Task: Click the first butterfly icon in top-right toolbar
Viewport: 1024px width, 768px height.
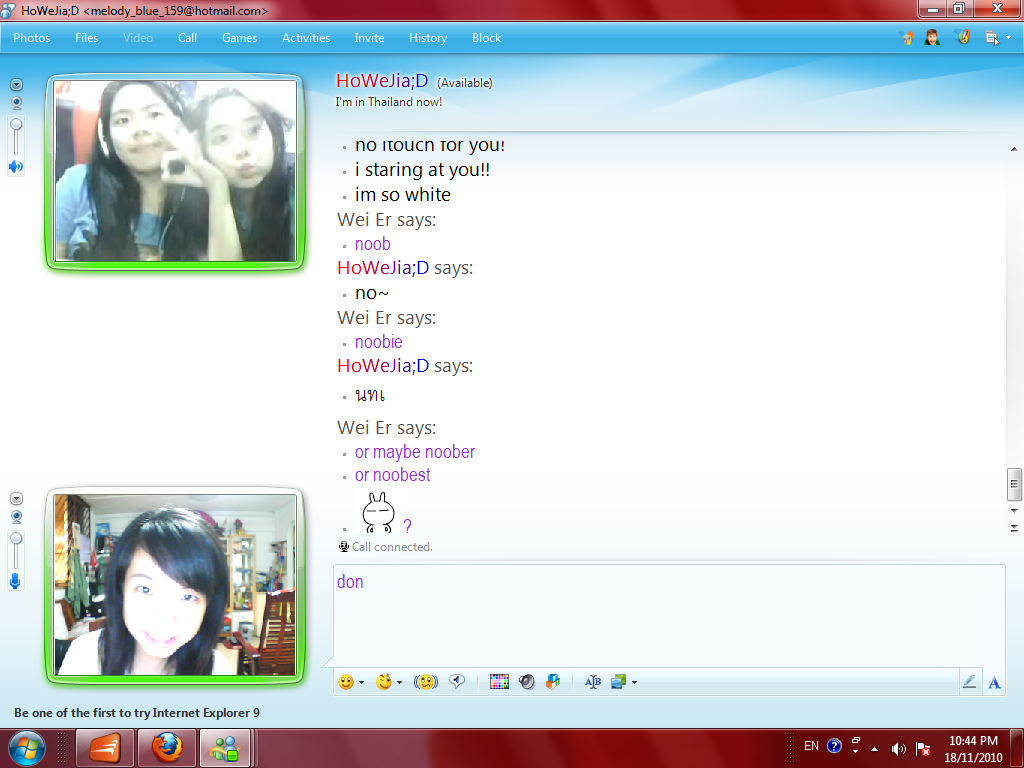Action: pyautogui.click(x=906, y=38)
